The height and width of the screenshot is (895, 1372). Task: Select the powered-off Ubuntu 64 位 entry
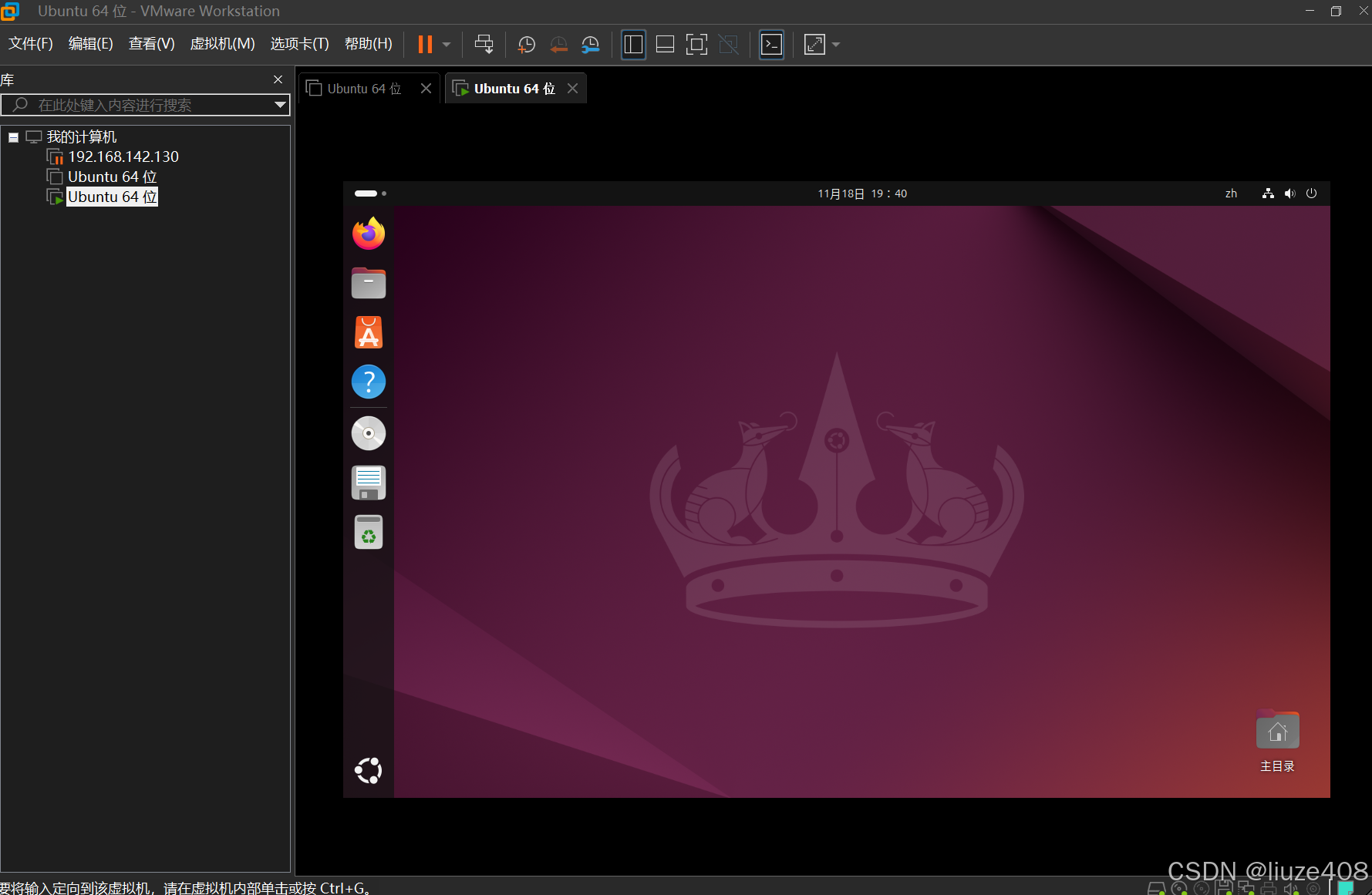113,177
